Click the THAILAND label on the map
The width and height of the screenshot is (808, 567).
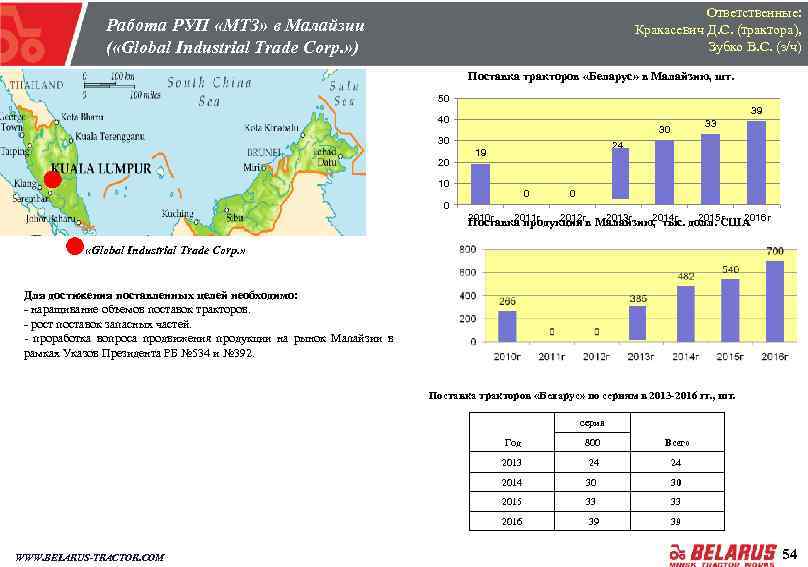coord(36,85)
